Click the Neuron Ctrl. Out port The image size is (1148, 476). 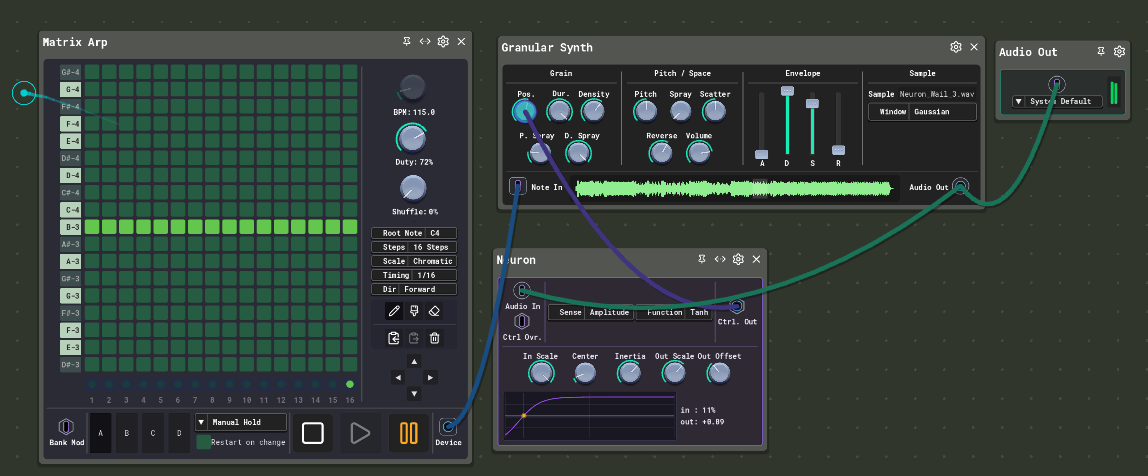737,306
